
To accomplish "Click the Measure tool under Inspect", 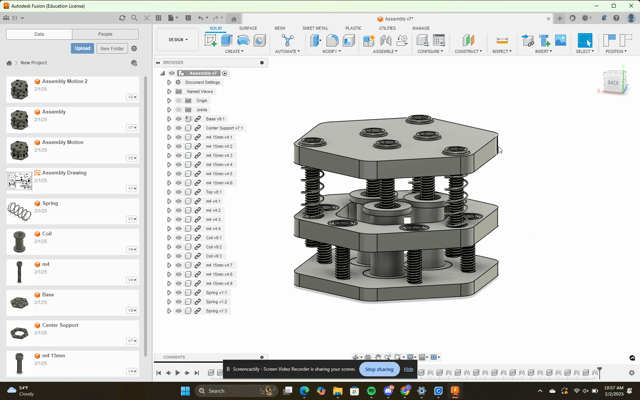I will (x=500, y=40).
